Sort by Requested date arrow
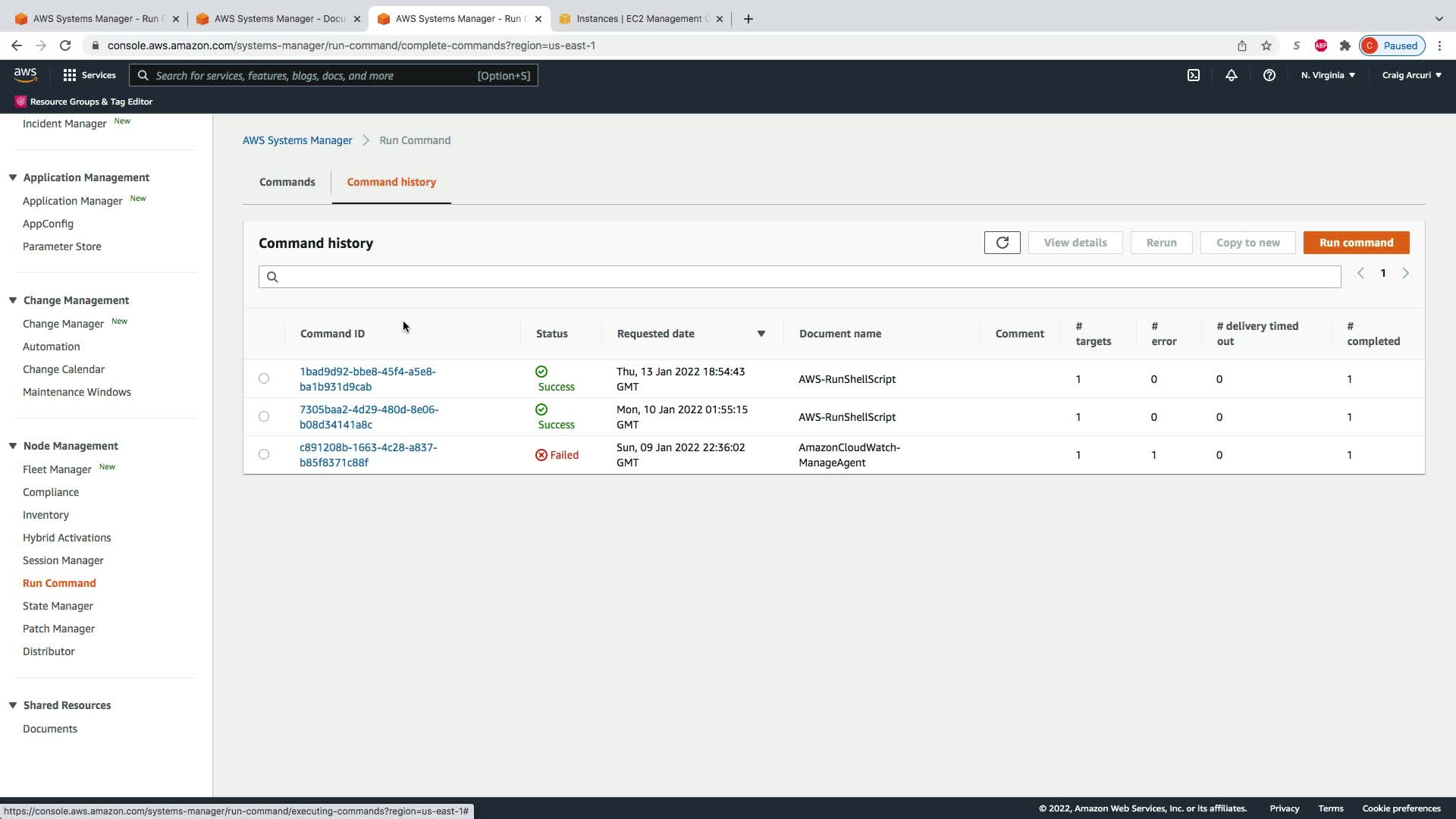The width and height of the screenshot is (1456, 819). click(x=761, y=334)
